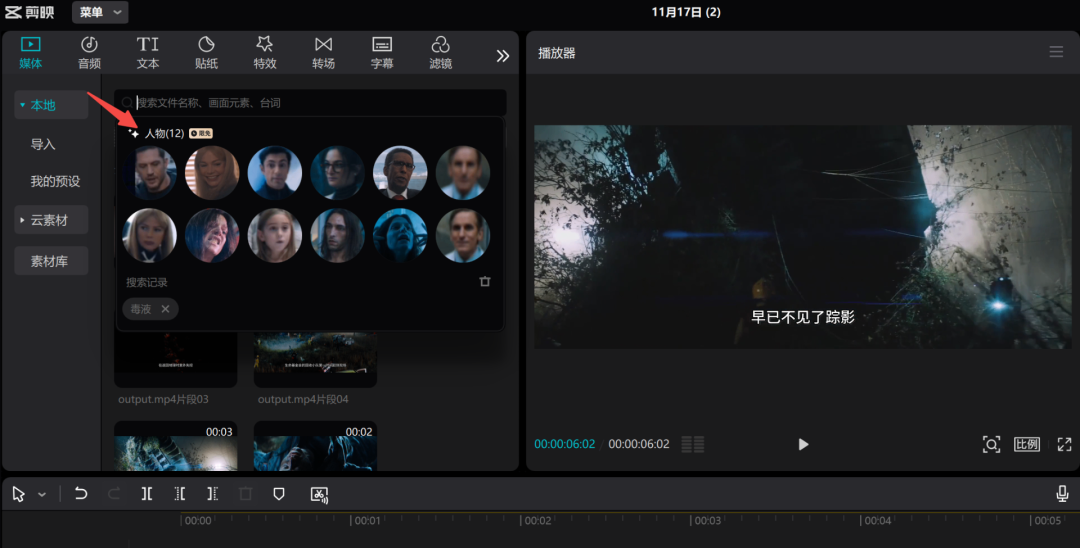Expand the 云素材 cloud materials section

tap(51, 220)
